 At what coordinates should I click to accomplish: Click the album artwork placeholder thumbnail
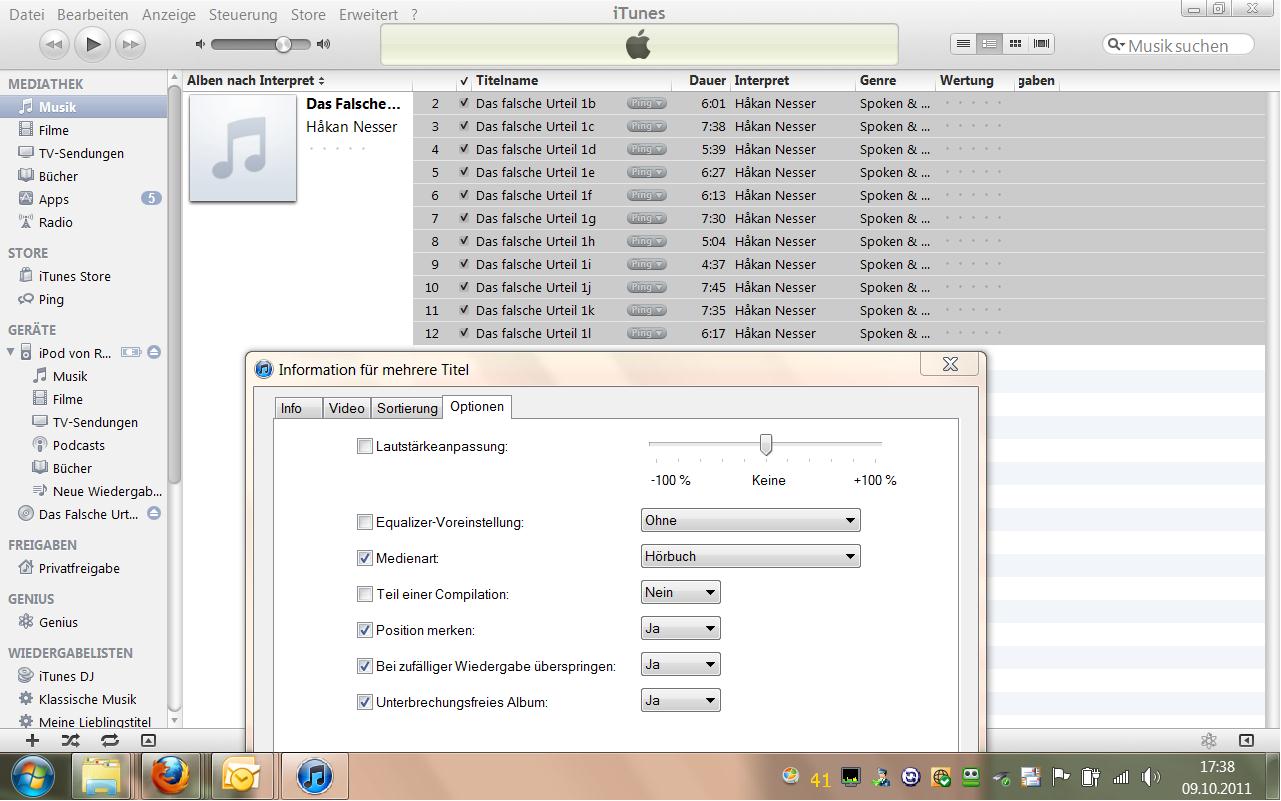243,147
